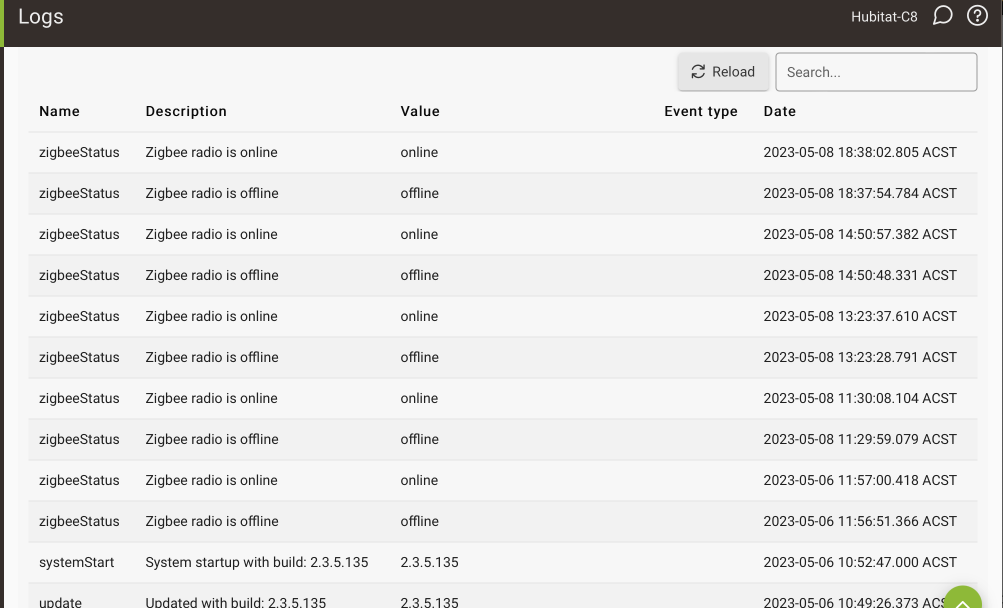Select date 2023-05-06 11:56:51.366 ACST
Viewport: 1003px width, 608px height.
tap(860, 521)
